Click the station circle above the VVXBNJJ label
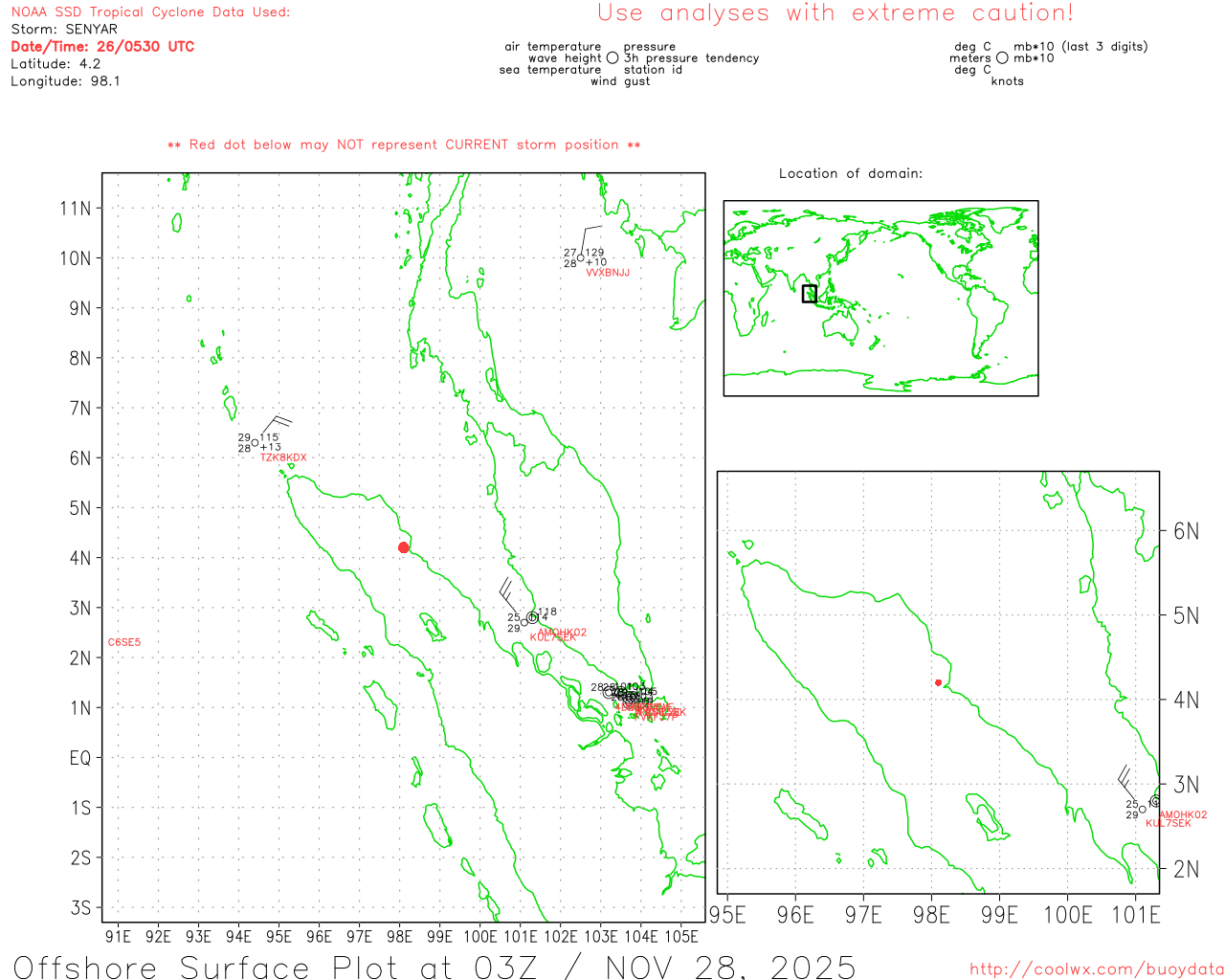The height and width of the screenshot is (980, 1225). [x=581, y=257]
